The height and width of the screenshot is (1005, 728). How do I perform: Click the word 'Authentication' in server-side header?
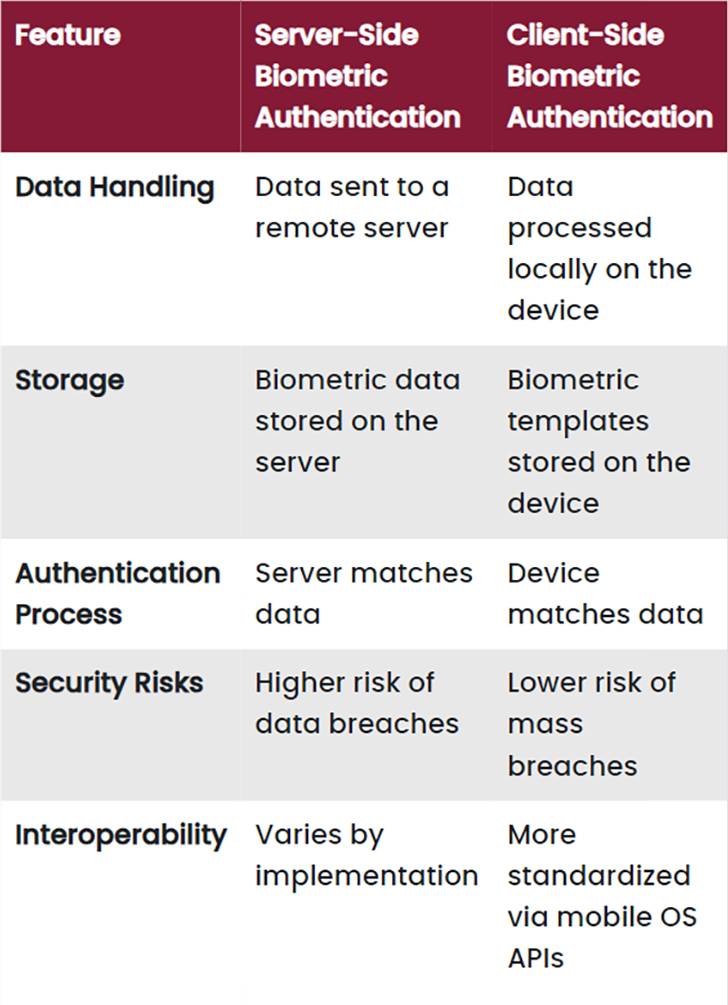358,117
